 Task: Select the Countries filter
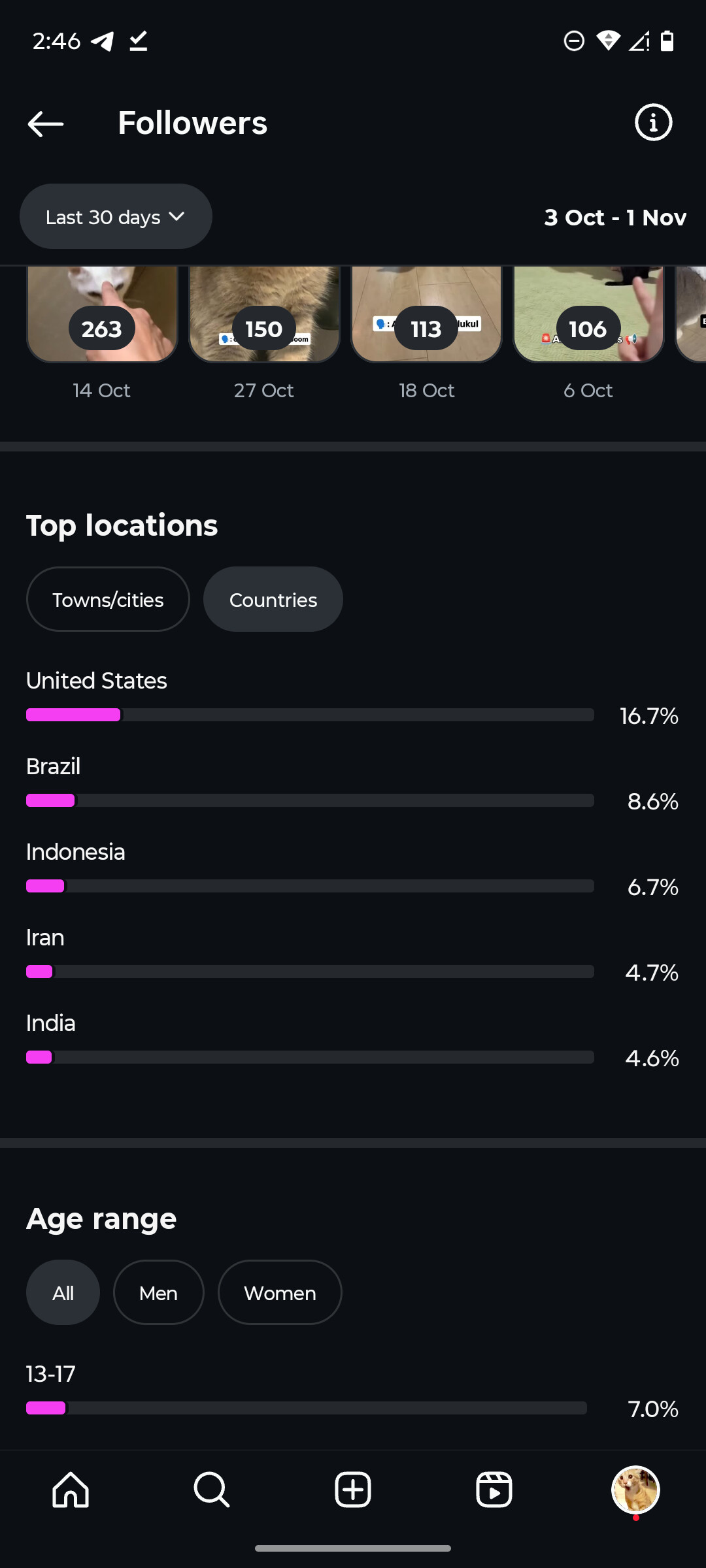[x=273, y=600]
